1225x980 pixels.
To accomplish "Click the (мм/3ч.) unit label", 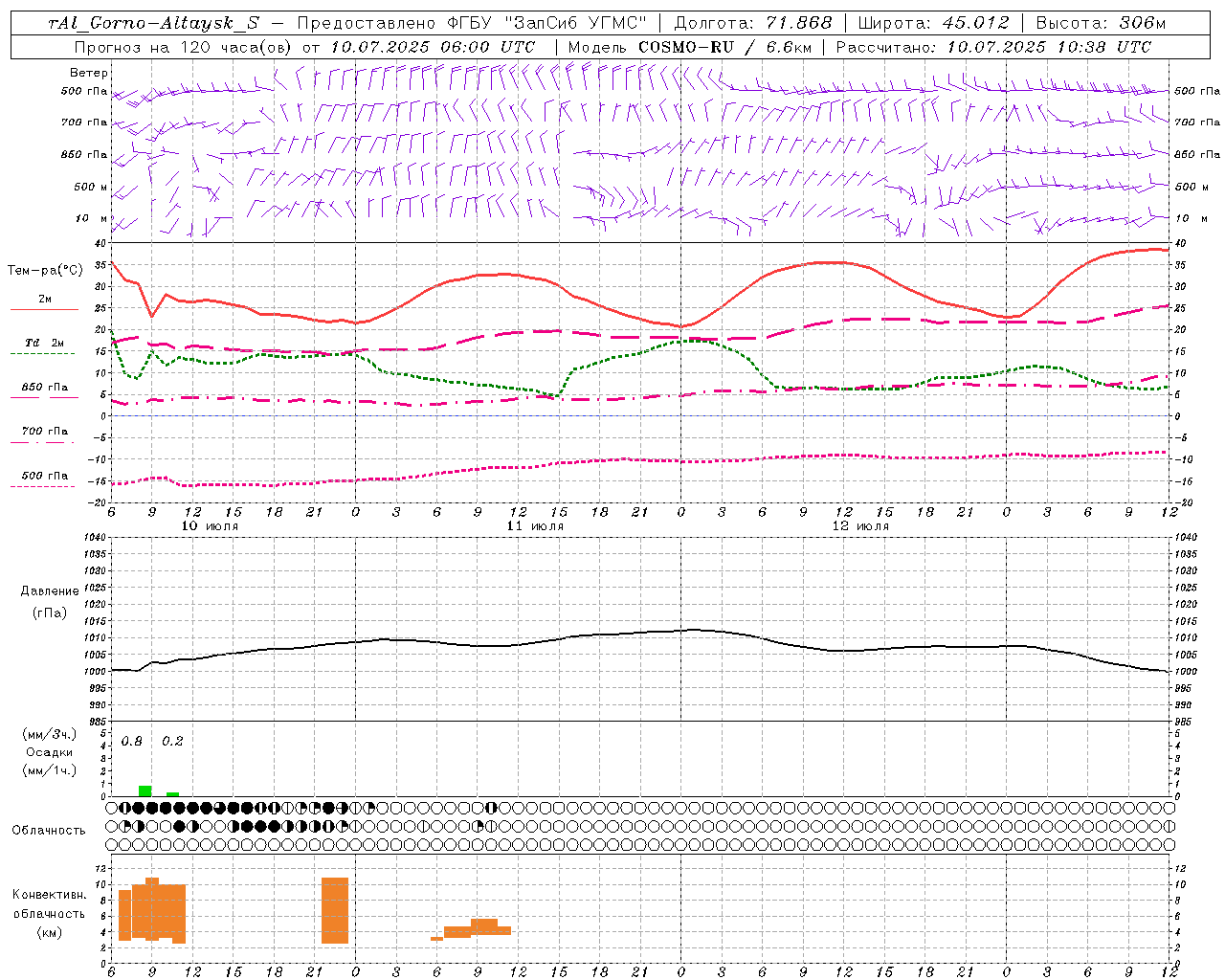I will pos(50,734).
